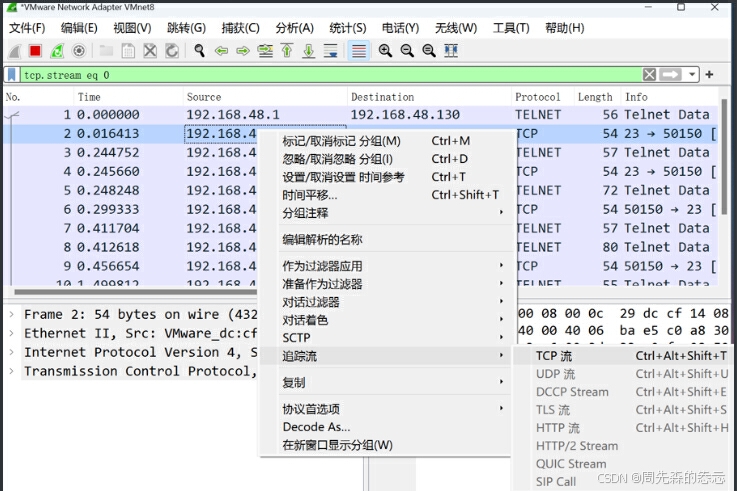Toggle packet colorization rules button
Screen dimensions: 737x491
[359, 51]
